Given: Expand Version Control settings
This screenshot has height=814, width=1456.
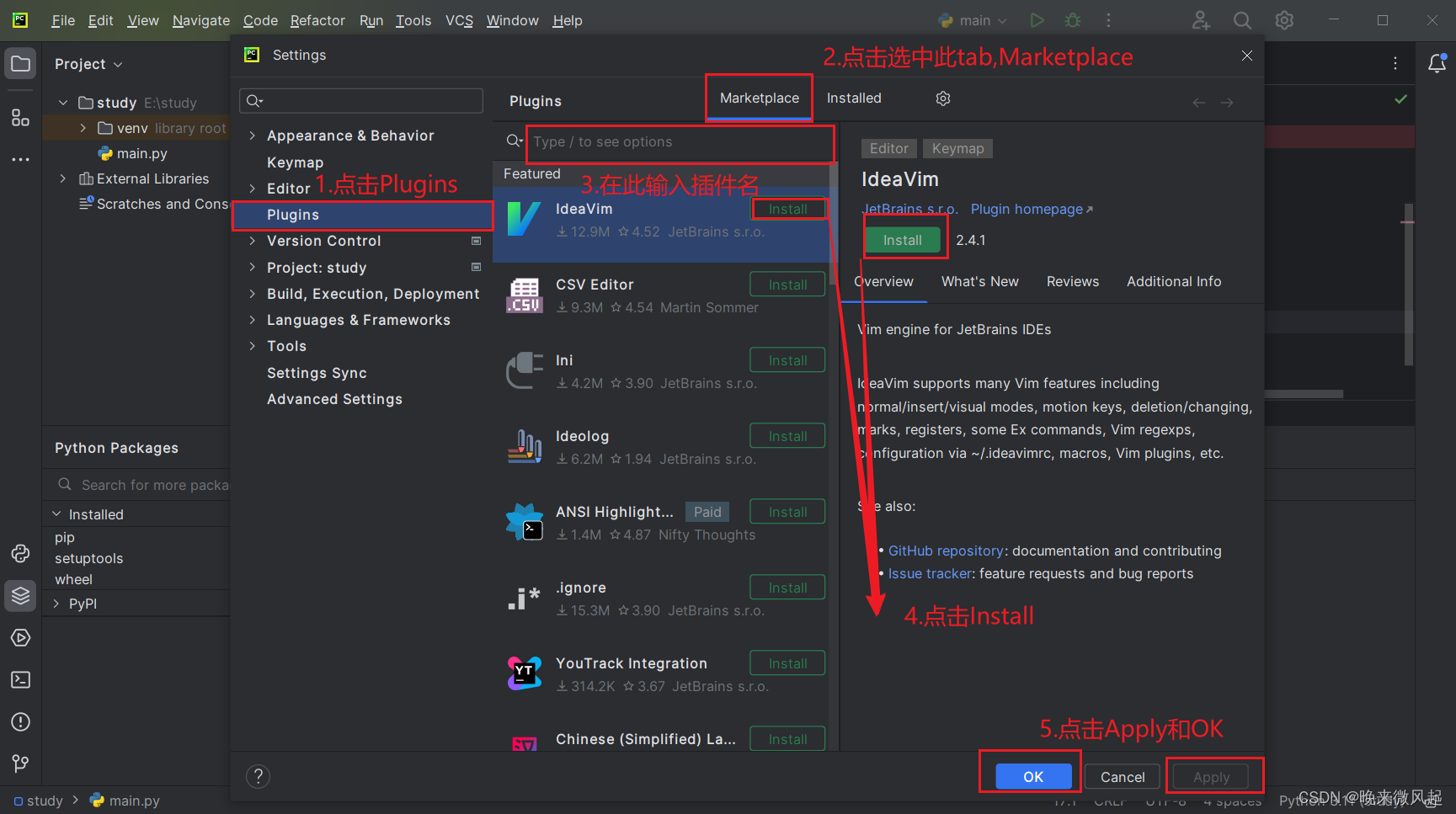Looking at the screenshot, I should [x=253, y=241].
